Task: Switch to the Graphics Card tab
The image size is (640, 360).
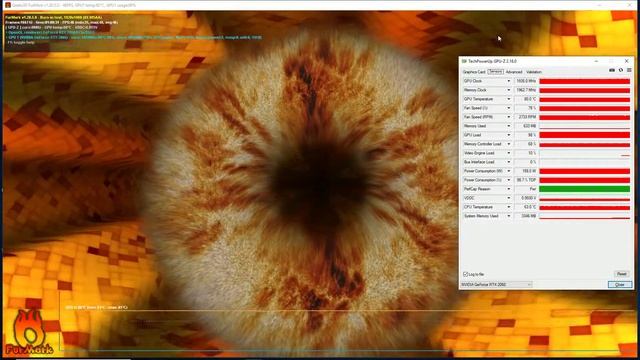Action: point(474,72)
